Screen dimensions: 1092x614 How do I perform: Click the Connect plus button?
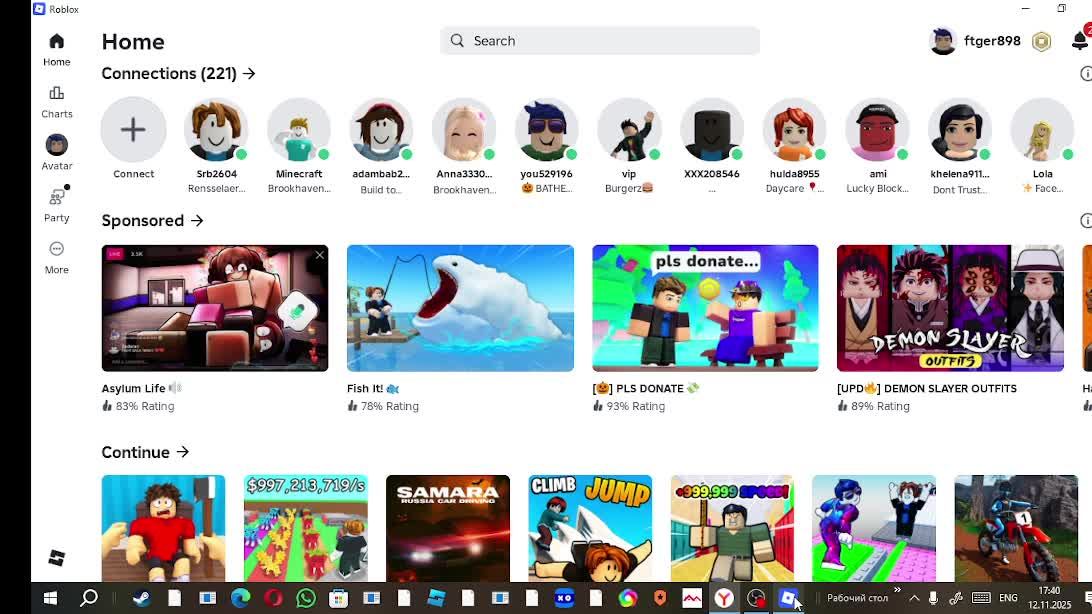133,130
